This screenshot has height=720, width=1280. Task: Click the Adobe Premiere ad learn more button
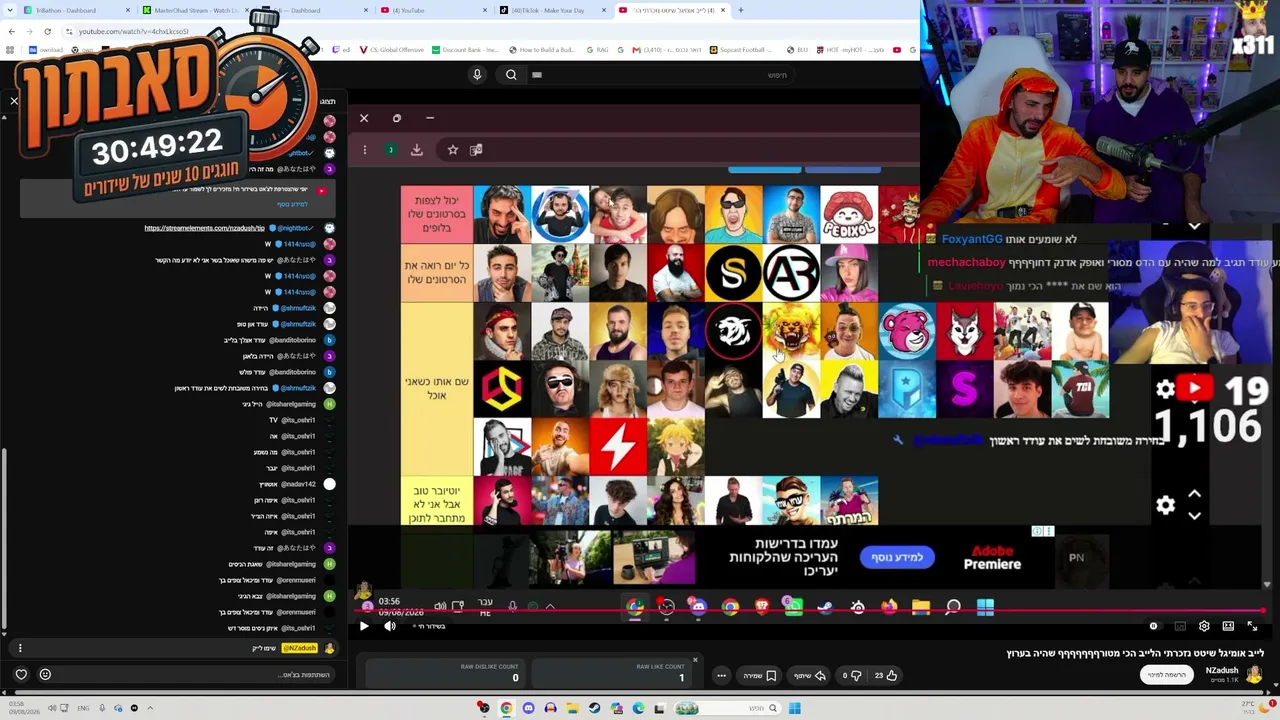(897, 557)
